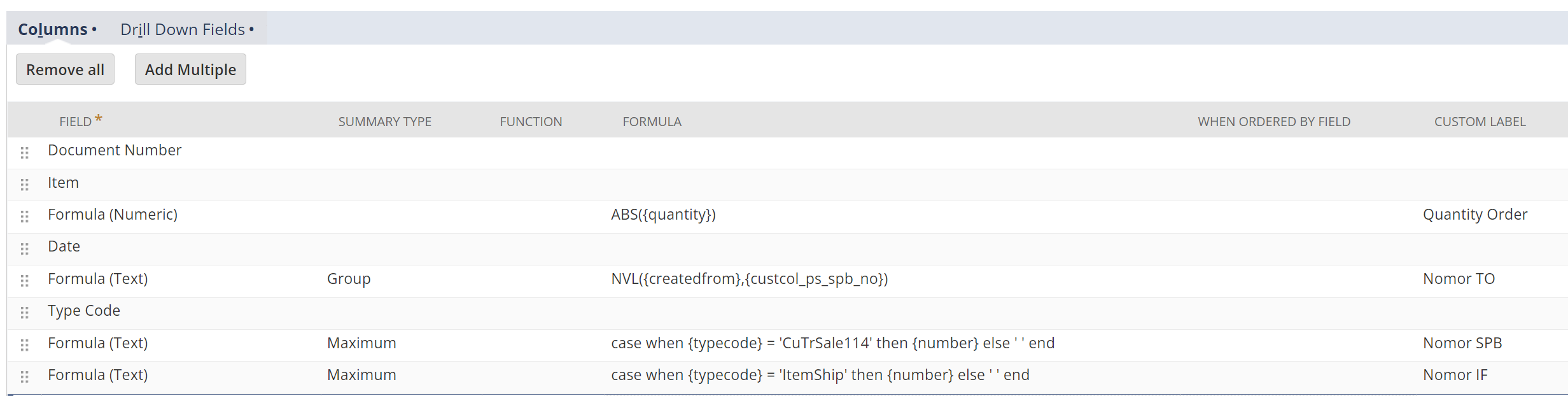The image size is (1568, 396).
Task: Edit the NVL createdfrom formula cell
Action: coord(749,279)
